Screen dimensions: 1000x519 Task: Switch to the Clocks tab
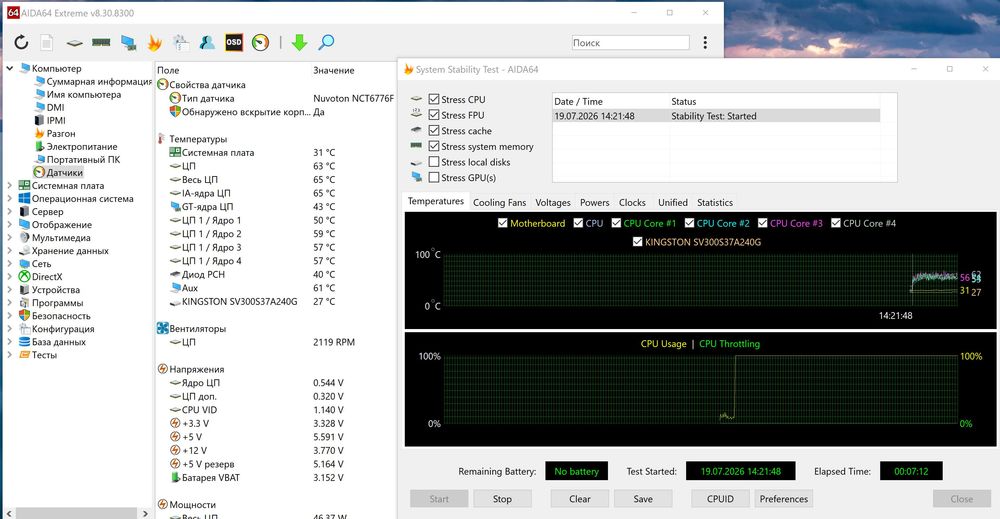pos(632,202)
